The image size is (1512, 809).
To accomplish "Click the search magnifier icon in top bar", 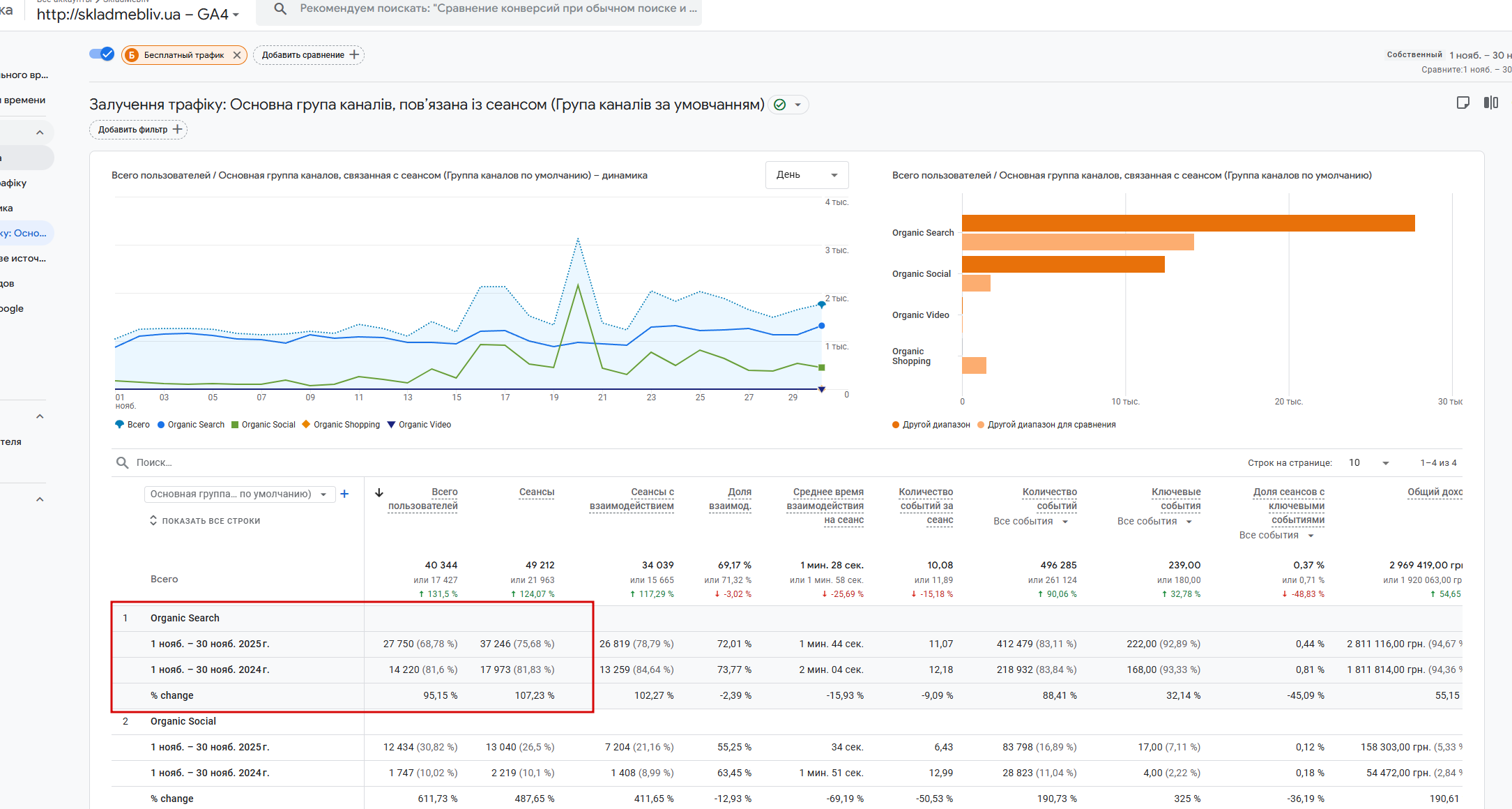I will (280, 9).
